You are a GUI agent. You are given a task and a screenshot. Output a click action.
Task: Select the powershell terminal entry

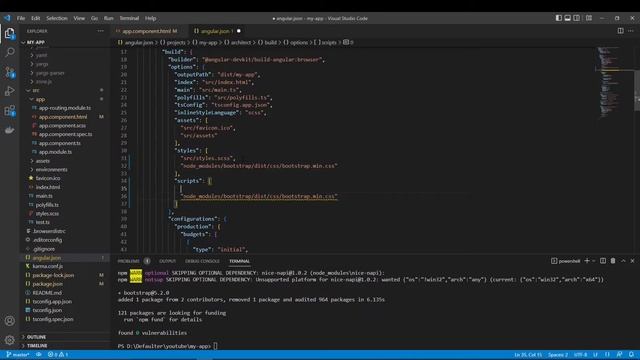[565, 261]
